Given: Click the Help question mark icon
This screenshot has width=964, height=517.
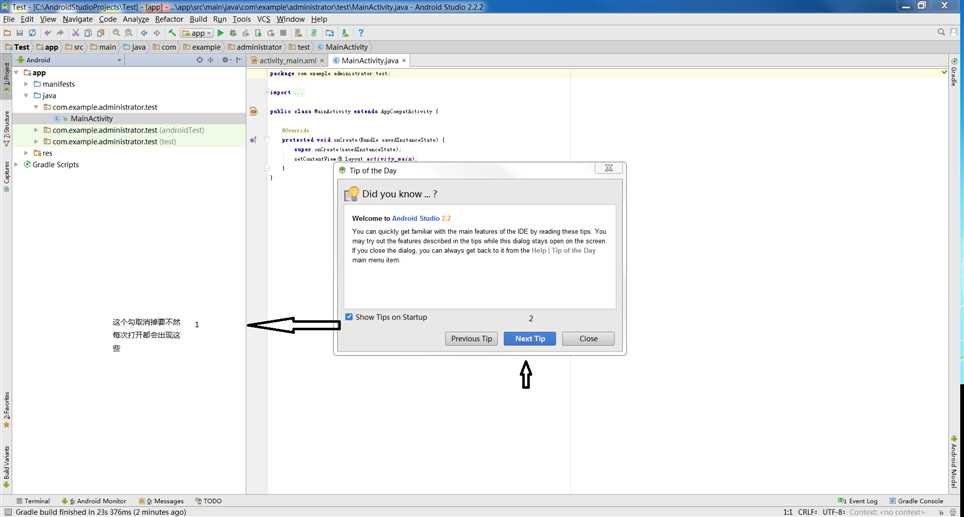Looking at the screenshot, I should coord(361,33).
